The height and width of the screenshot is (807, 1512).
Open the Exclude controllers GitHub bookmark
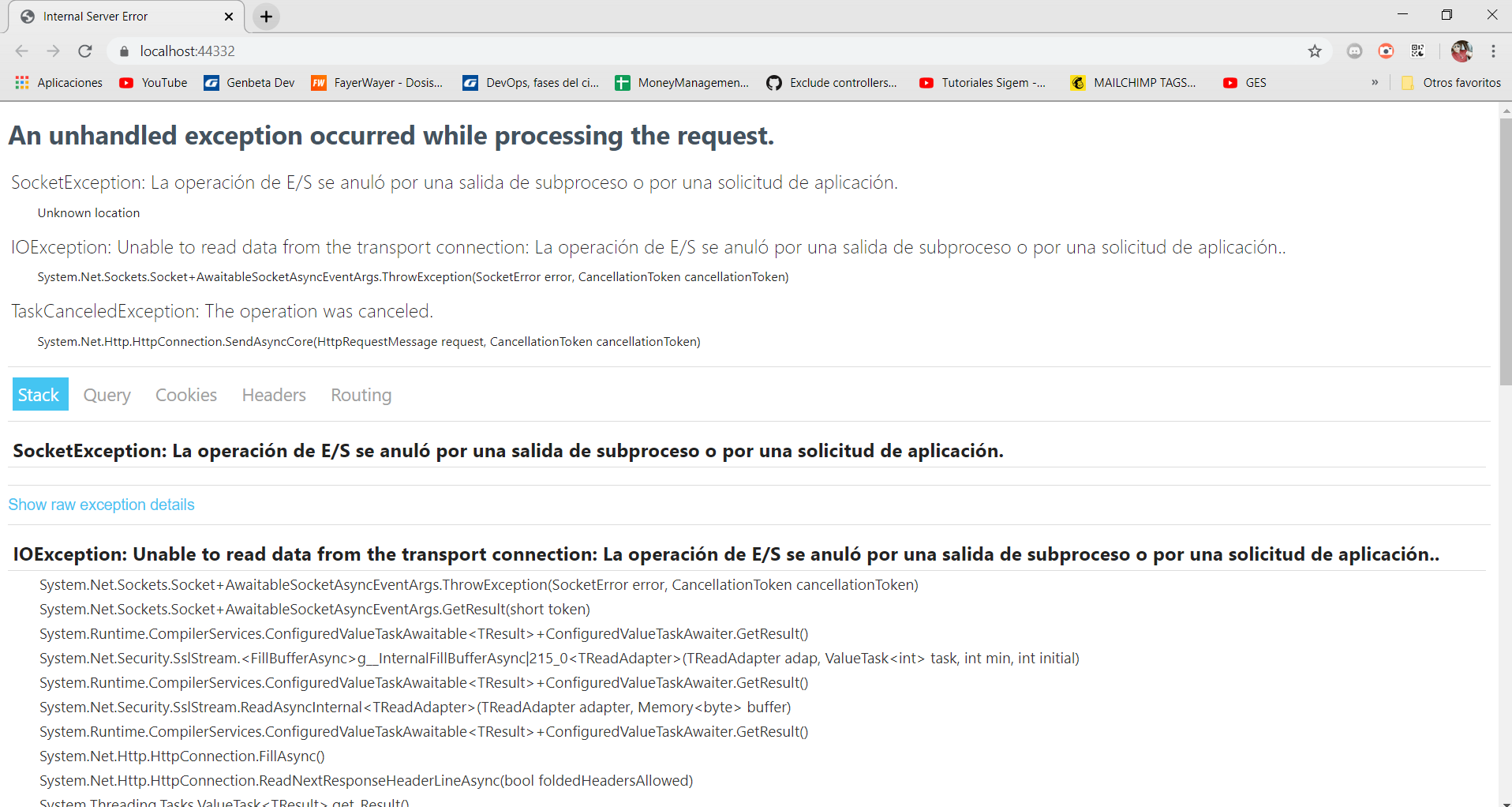click(832, 83)
